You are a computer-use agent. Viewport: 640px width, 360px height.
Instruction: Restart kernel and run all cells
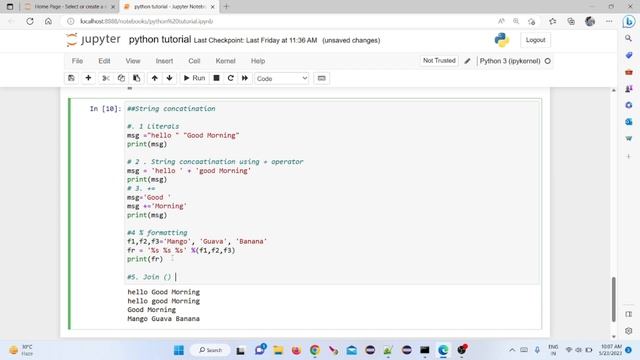coord(245,78)
